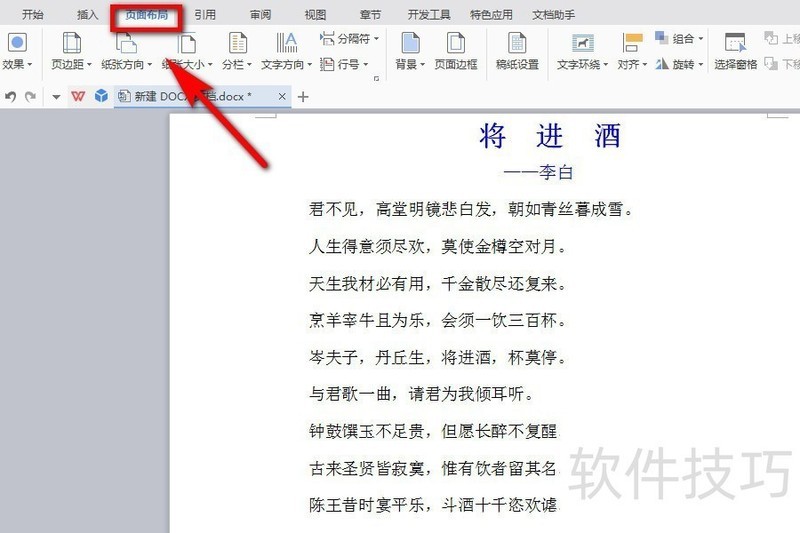Screen dimensions: 800x533
Task: Click the 行号 line numbers icon
Action: (327, 64)
